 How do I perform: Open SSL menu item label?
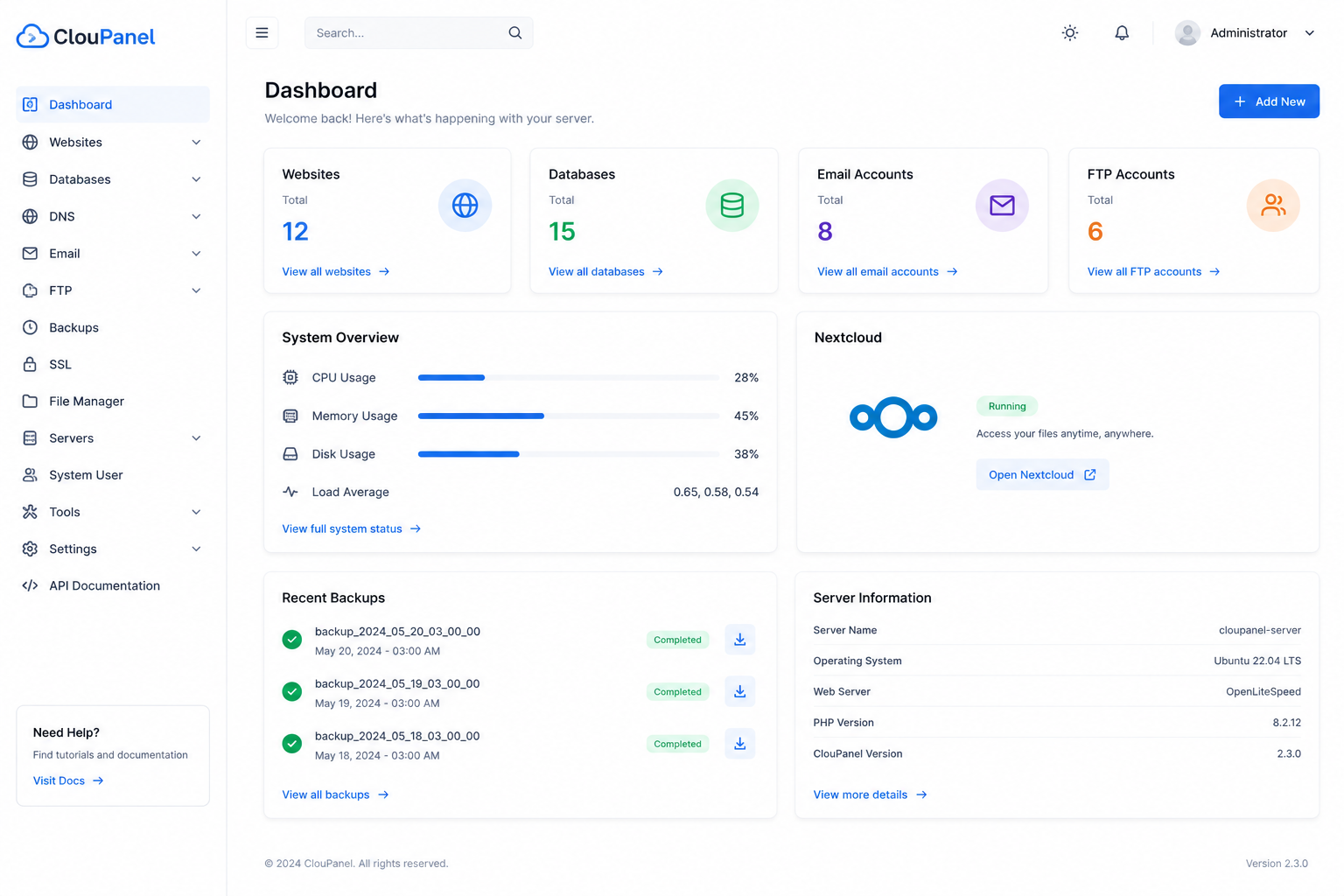tap(60, 364)
